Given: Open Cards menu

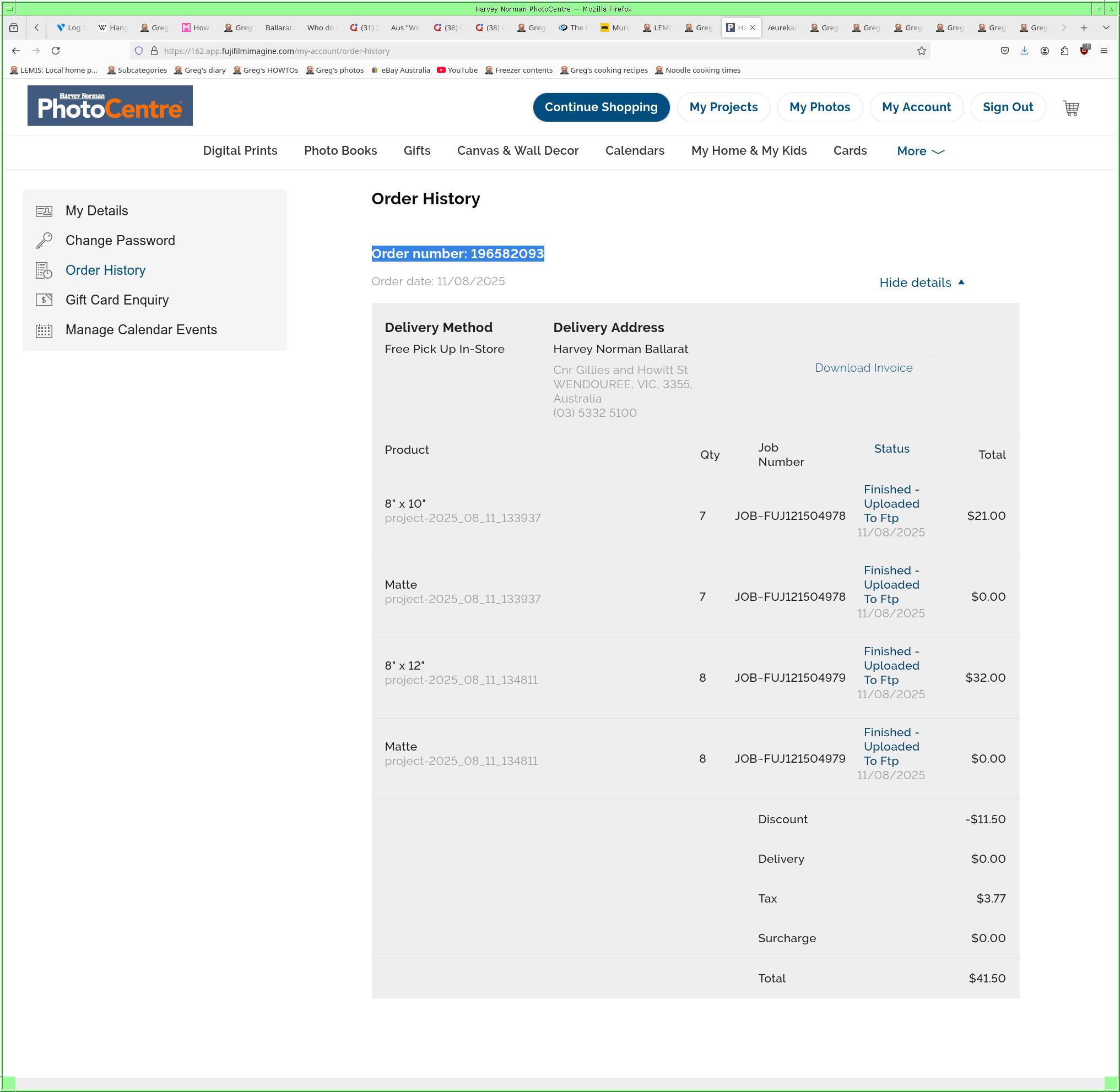Looking at the screenshot, I should [x=850, y=151].
